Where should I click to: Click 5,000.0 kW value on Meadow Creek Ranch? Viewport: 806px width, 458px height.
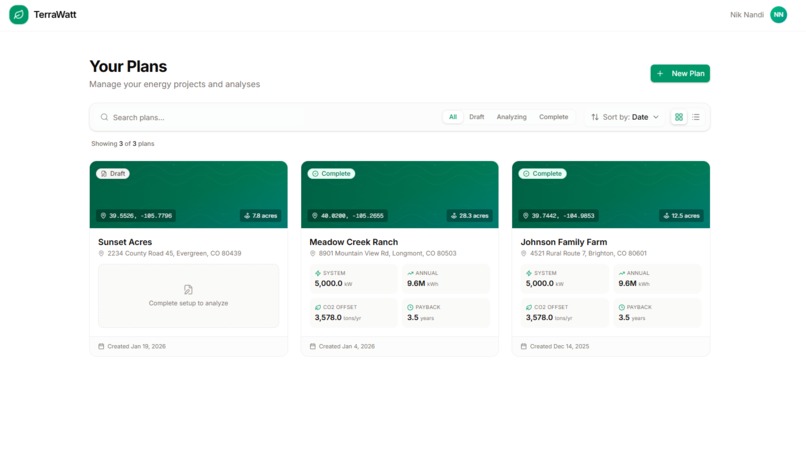[x=333, y=284]
